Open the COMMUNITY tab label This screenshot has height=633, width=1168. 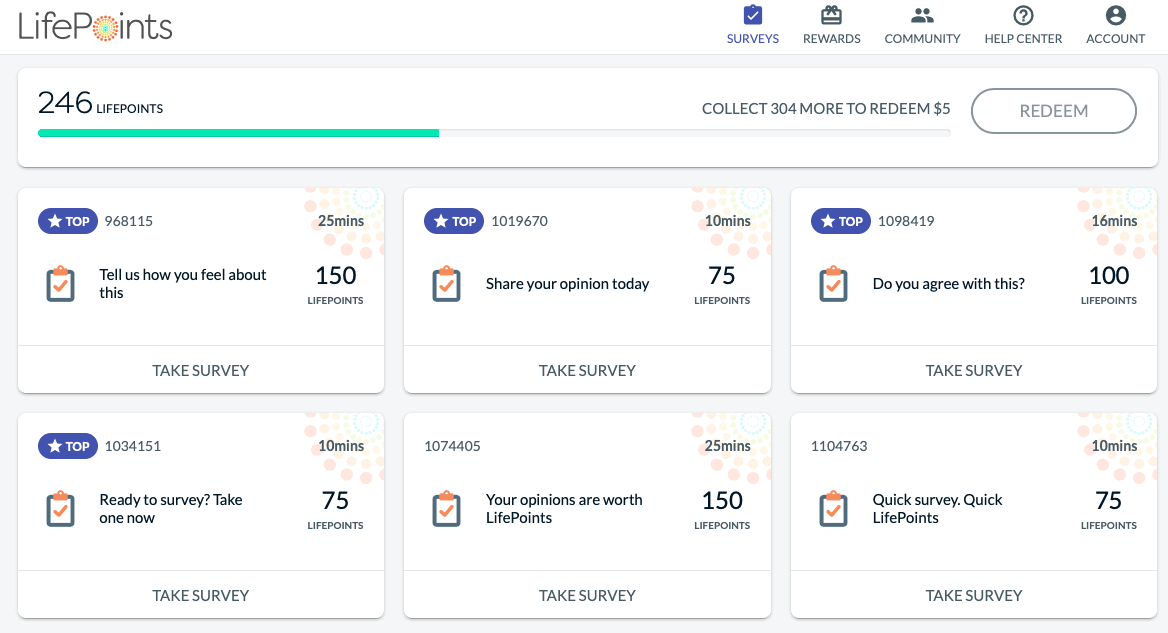click(x=922, y=39)
